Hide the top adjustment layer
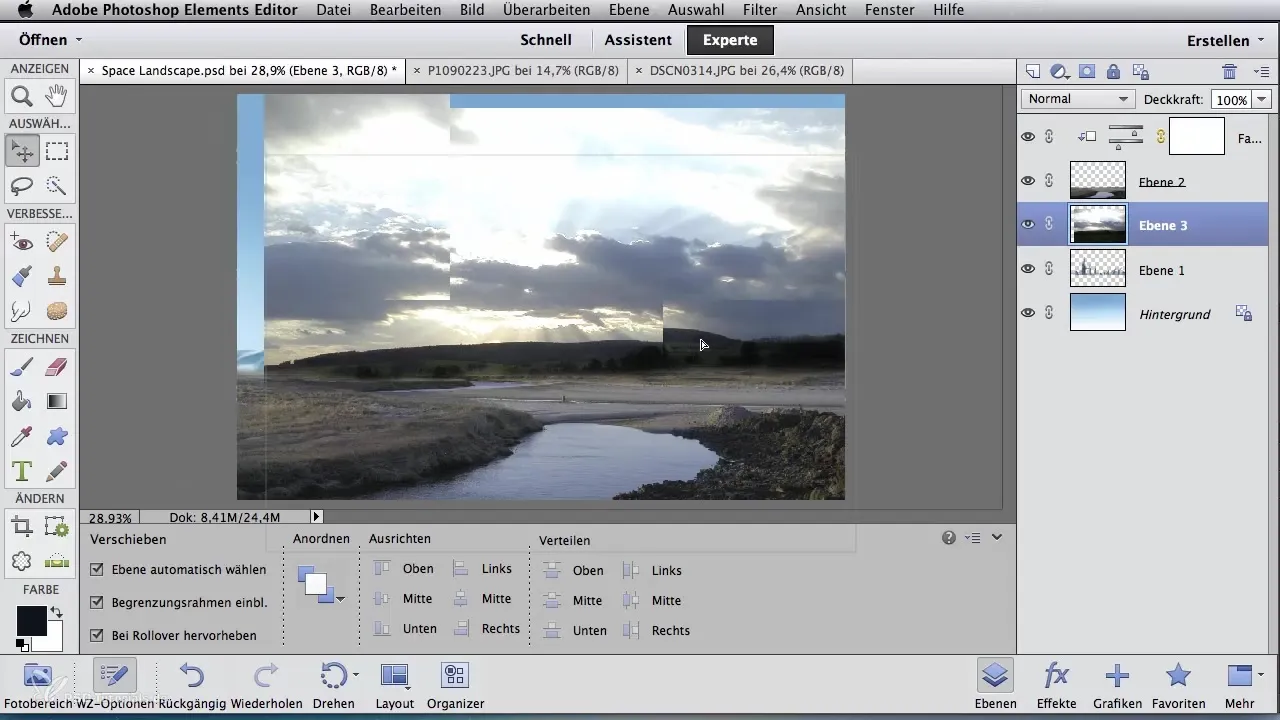The image size is (1280, 720). coord(1028,137)
